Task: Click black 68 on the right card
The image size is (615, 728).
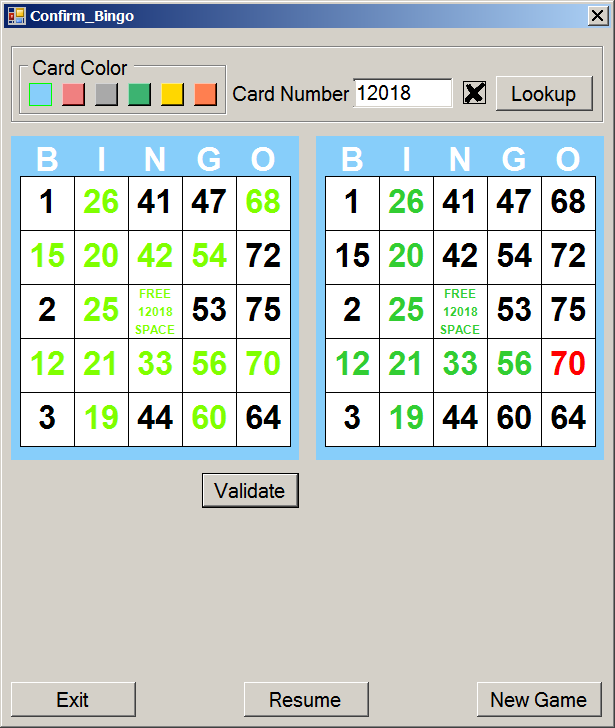Action: click(569, 203)
